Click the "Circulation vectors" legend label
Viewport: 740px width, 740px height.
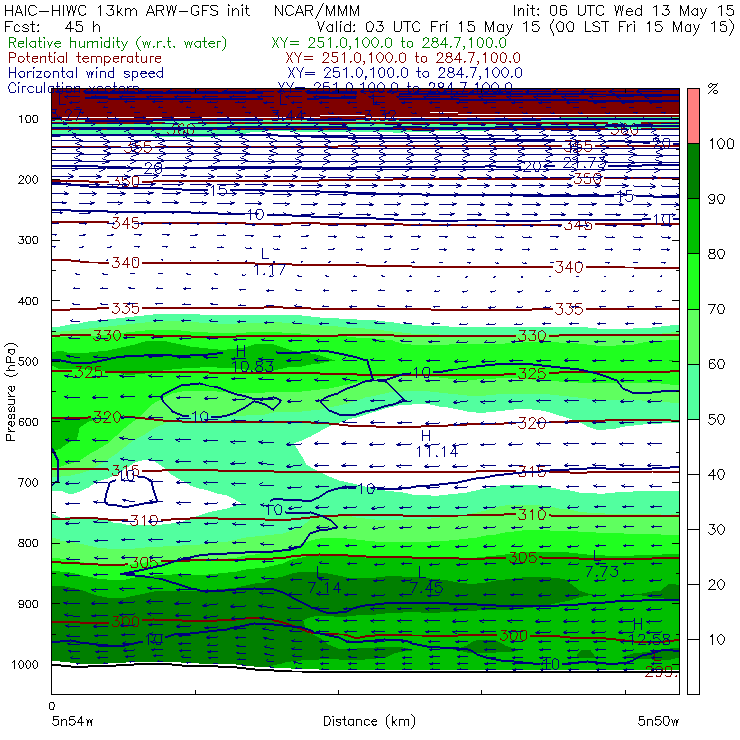(73, 87)
